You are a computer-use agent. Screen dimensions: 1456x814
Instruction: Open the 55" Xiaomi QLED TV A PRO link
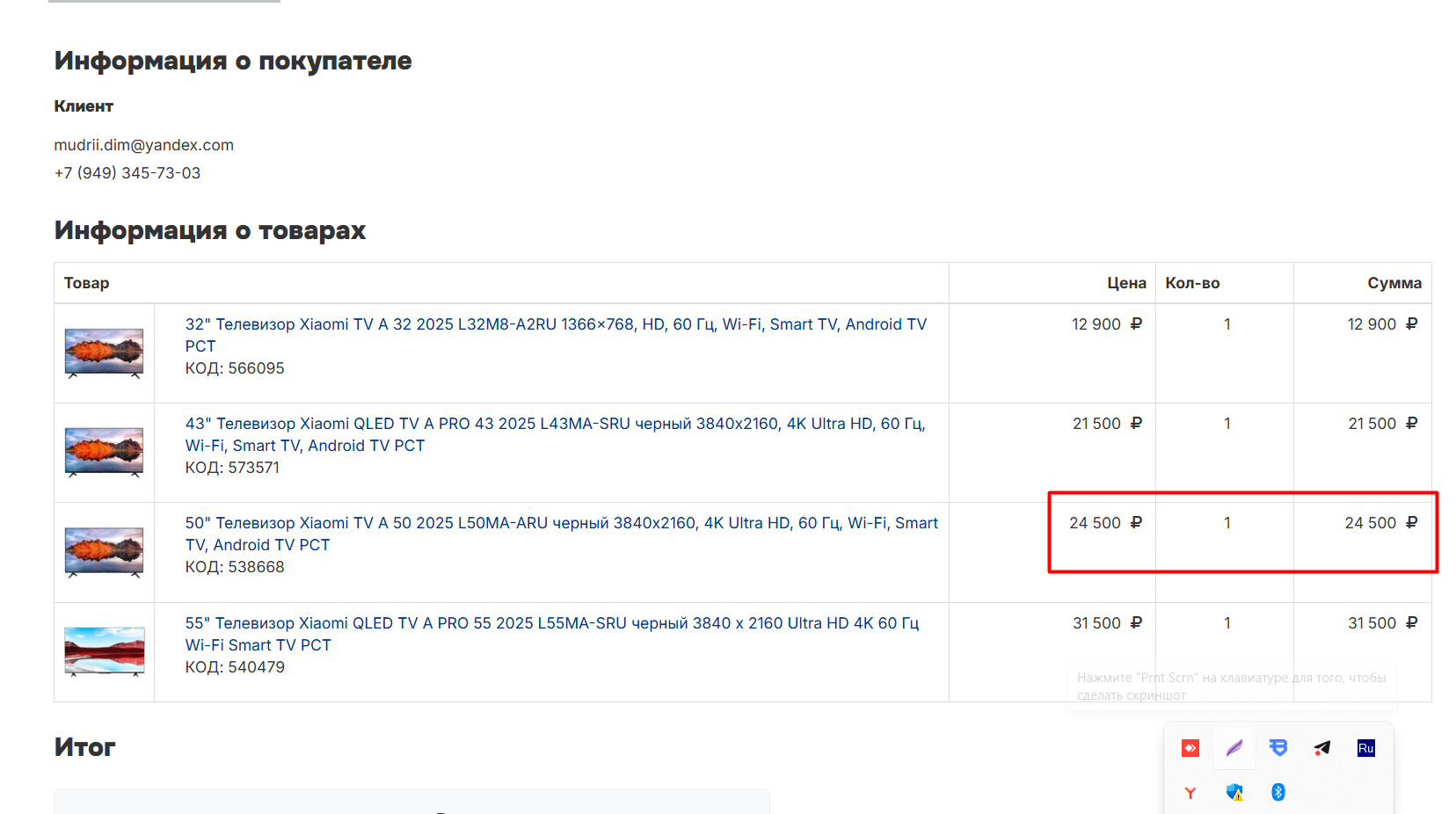pyautogui.click(x=551, y=634)
